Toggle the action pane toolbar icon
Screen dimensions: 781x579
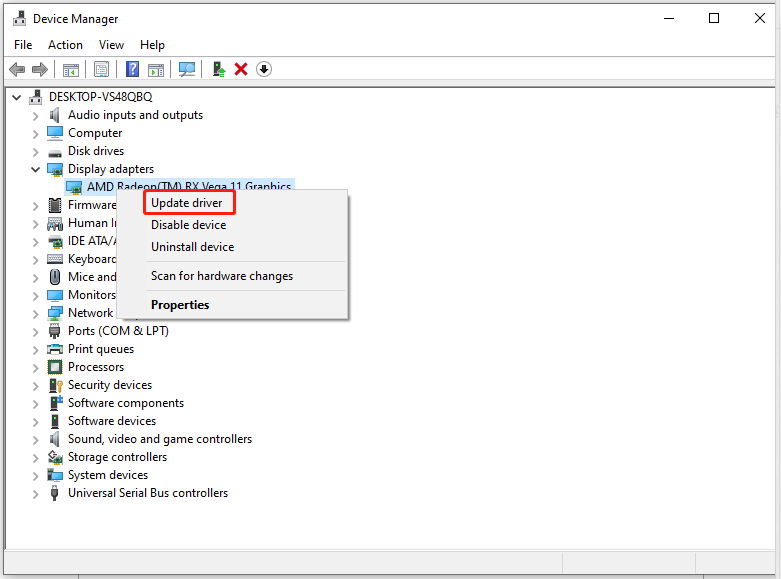(x=156, y=69)
